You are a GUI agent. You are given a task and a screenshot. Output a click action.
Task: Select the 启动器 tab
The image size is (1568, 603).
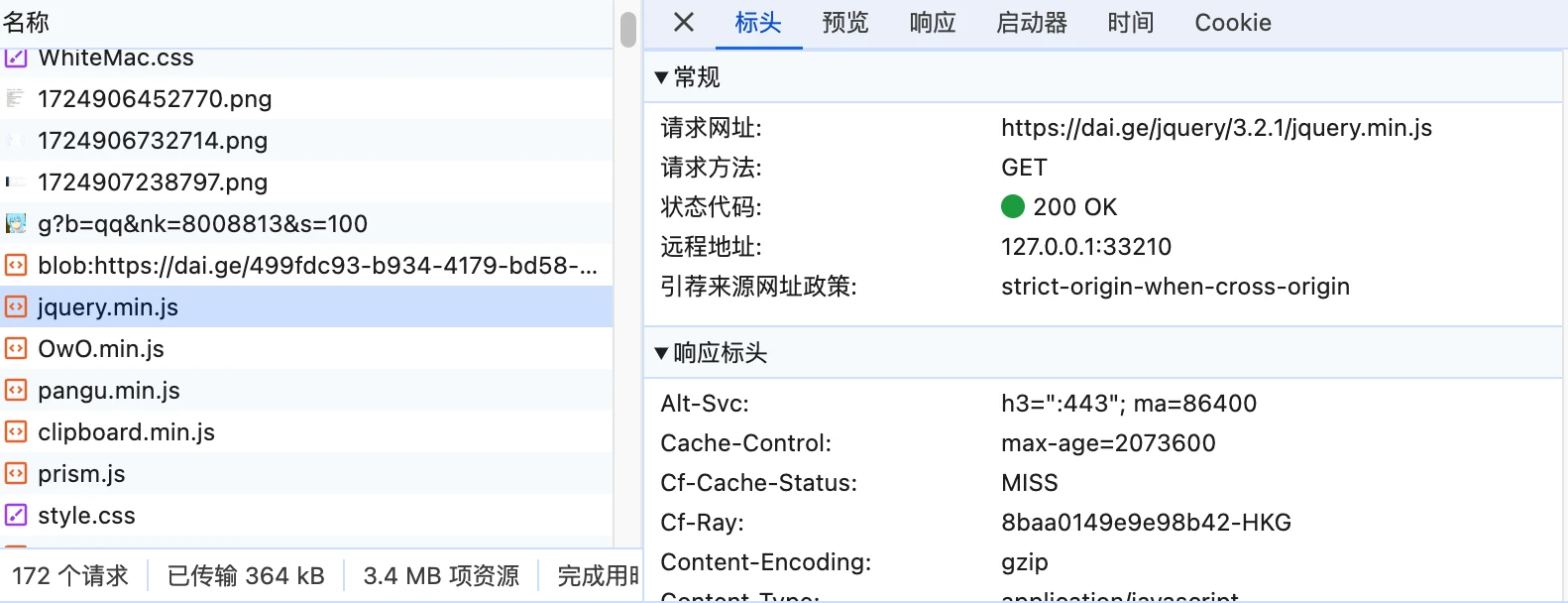tap(1031, 23)
